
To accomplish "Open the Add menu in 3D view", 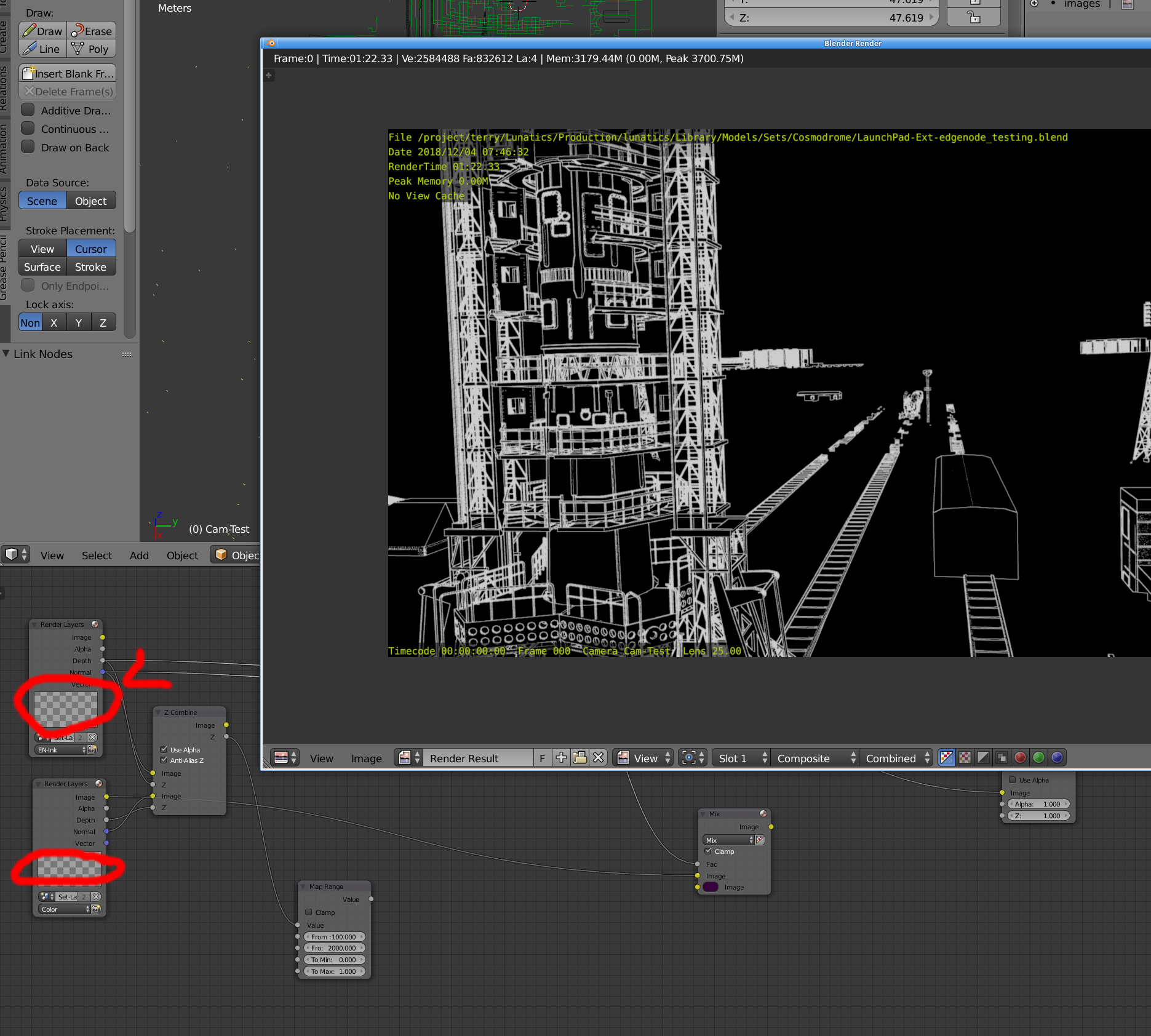I will [x=139, y=556].
